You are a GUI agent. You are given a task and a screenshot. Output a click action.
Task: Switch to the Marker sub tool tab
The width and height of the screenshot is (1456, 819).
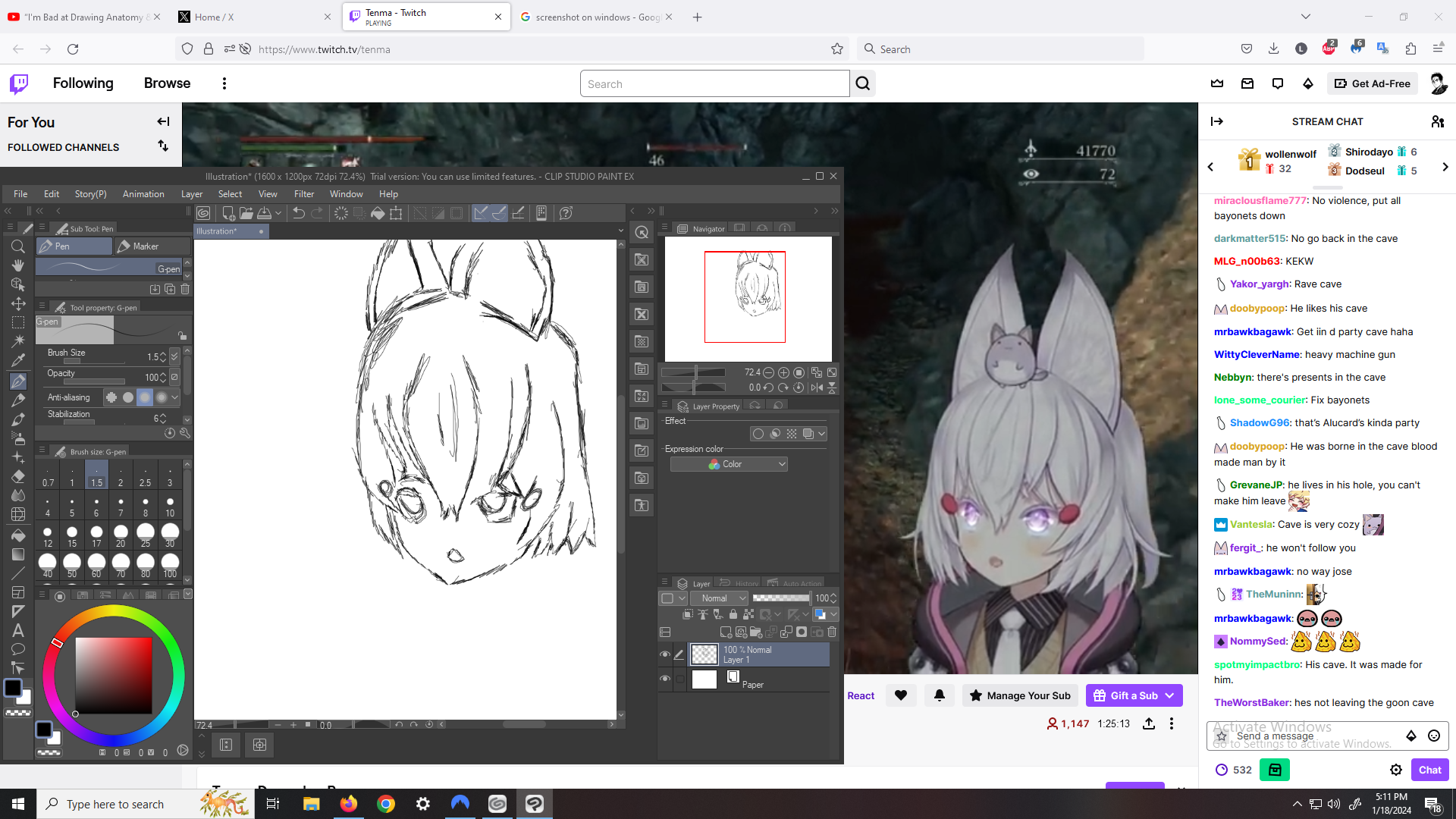pyautogui.click(x=152, y=246)
